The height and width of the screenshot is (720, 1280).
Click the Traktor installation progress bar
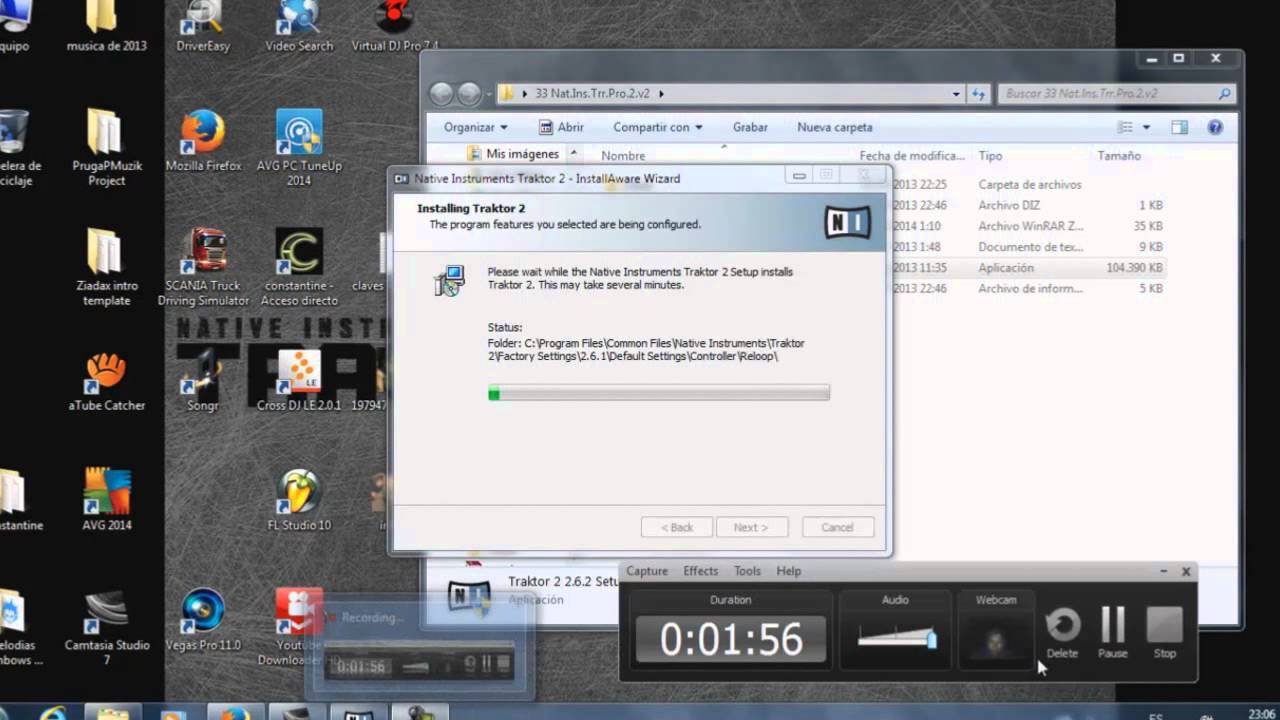click(659, 394)
